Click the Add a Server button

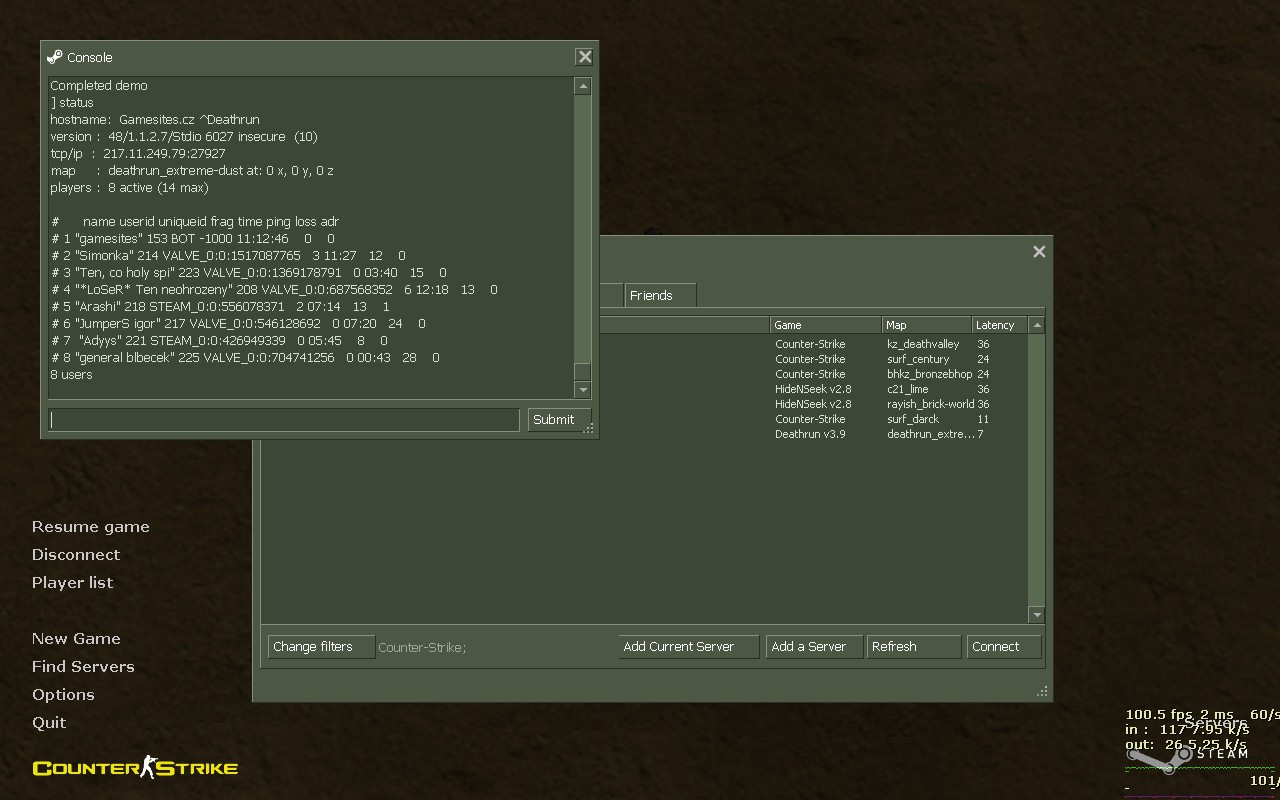814,647
